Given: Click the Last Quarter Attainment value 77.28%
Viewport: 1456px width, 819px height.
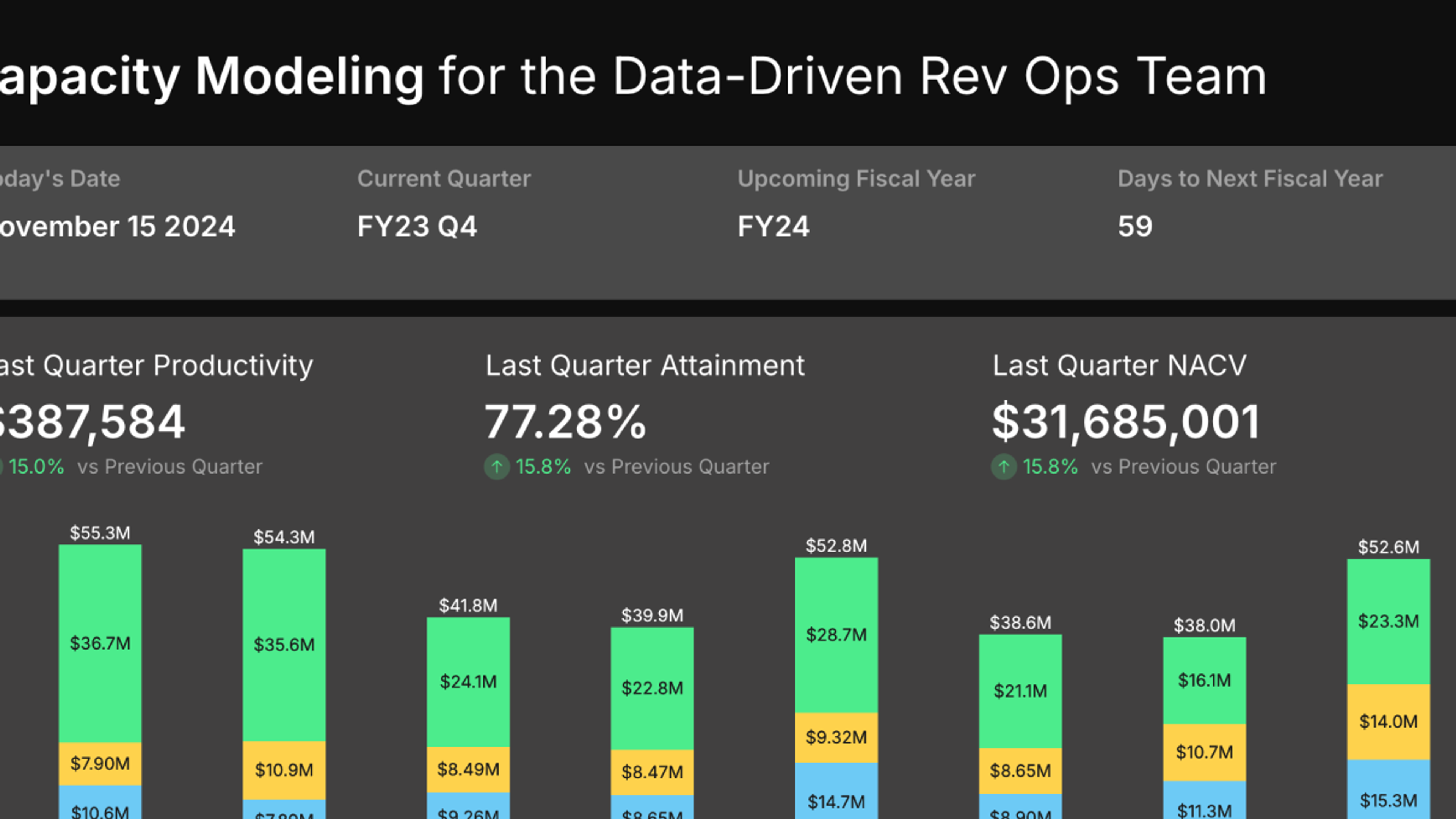Looking at the screenshot, I should click(565, 422).
